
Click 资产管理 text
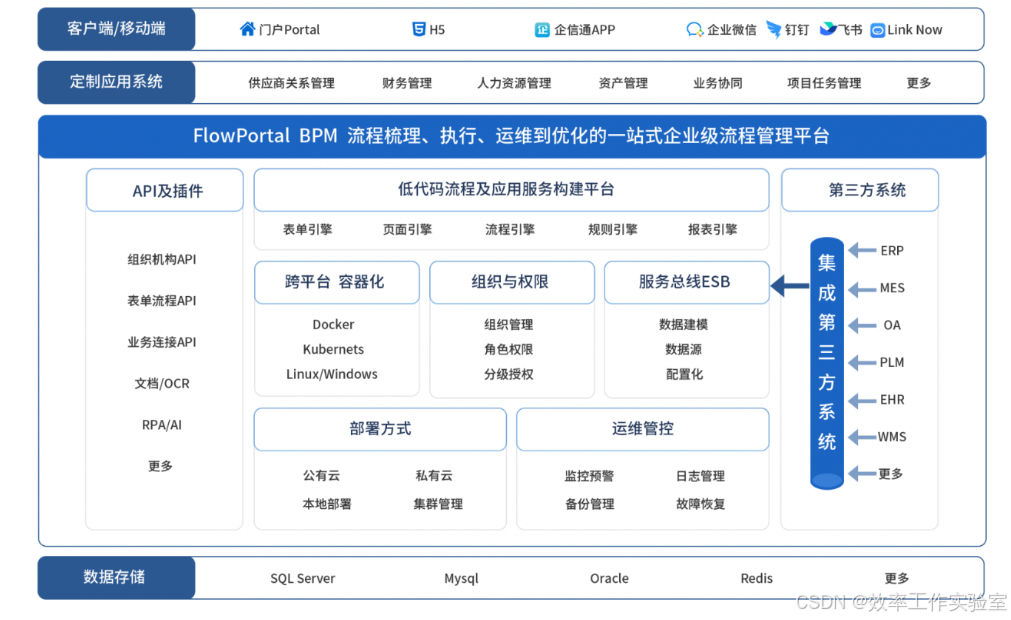[623, 83]
